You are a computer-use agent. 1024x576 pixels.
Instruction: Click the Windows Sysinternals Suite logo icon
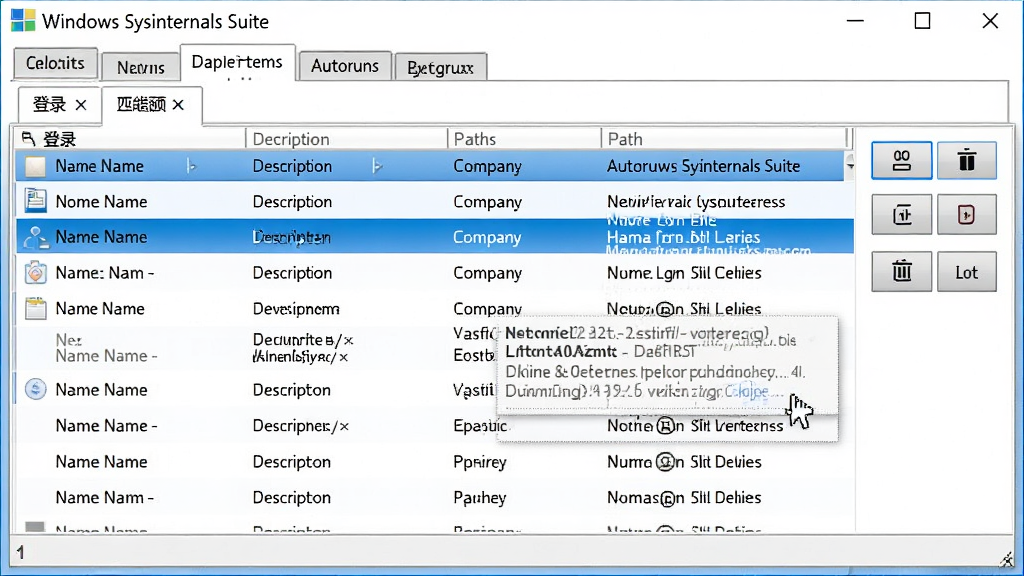[23, 21]
